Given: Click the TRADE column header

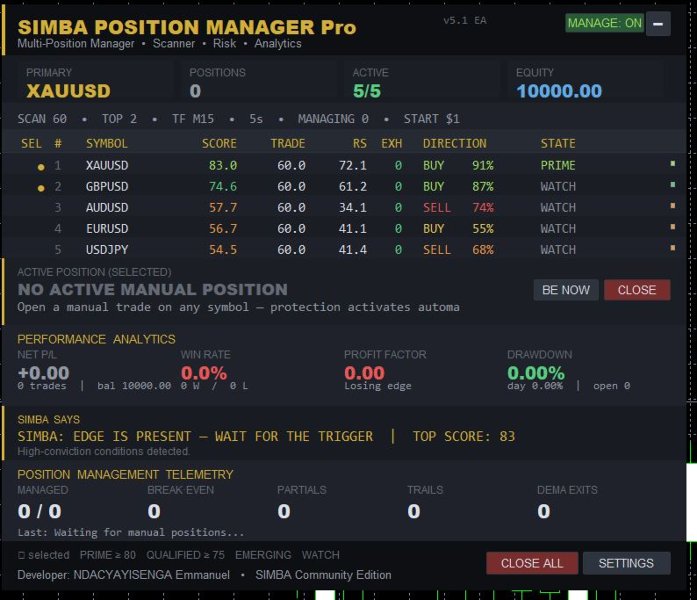Looking at the screenshot, I should click(x=288, y=144).
